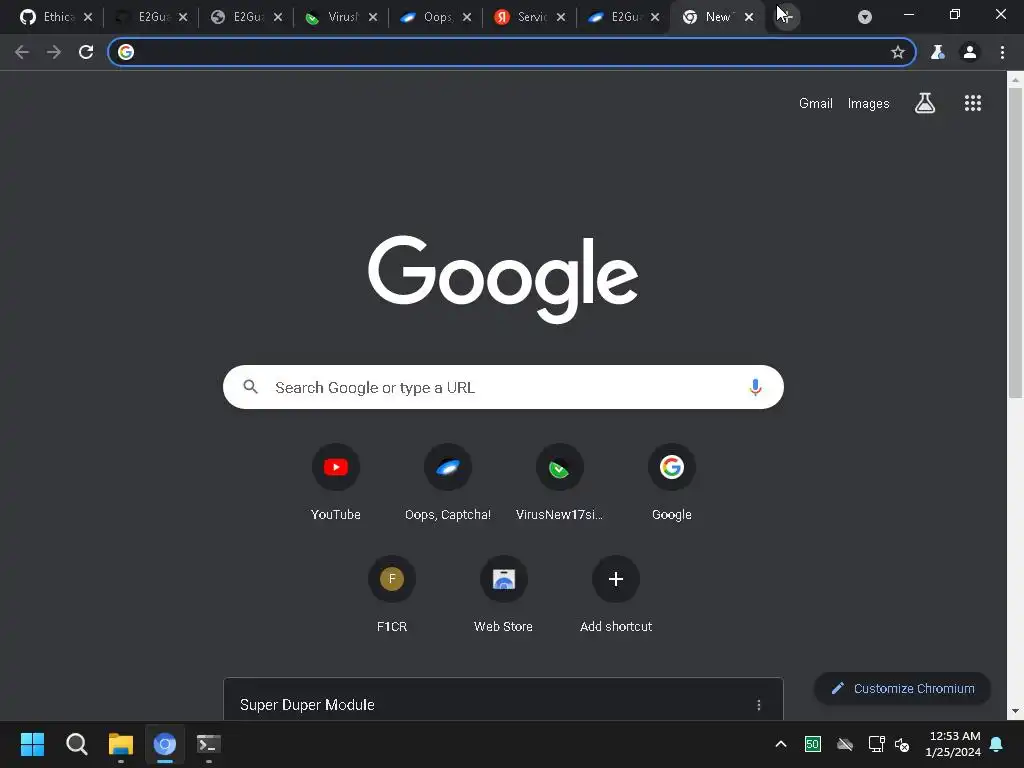Open Windows taskbar search
The image size is (1024, 768).
76,744
